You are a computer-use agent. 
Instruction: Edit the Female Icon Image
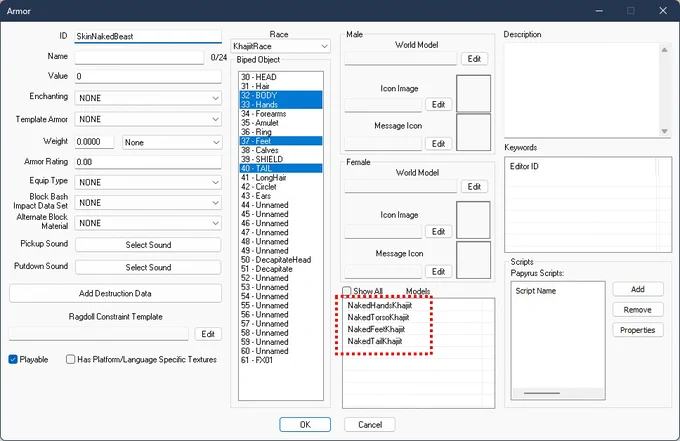(x=438, y=232)
